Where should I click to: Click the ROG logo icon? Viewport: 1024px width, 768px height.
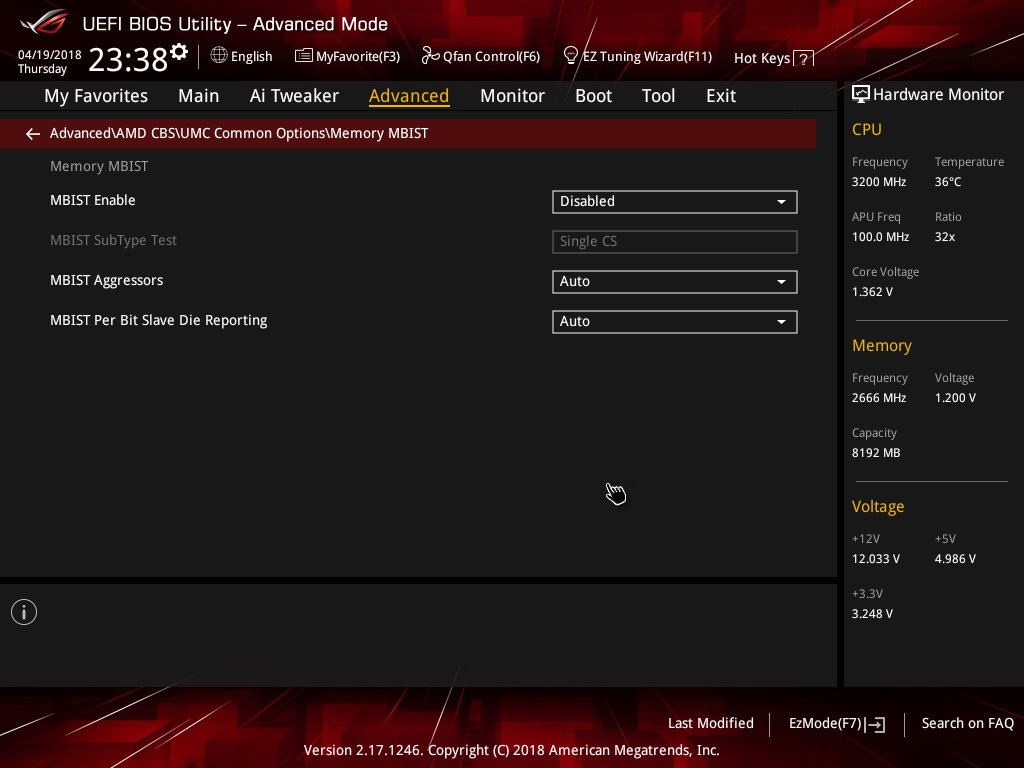click(43, 22)
